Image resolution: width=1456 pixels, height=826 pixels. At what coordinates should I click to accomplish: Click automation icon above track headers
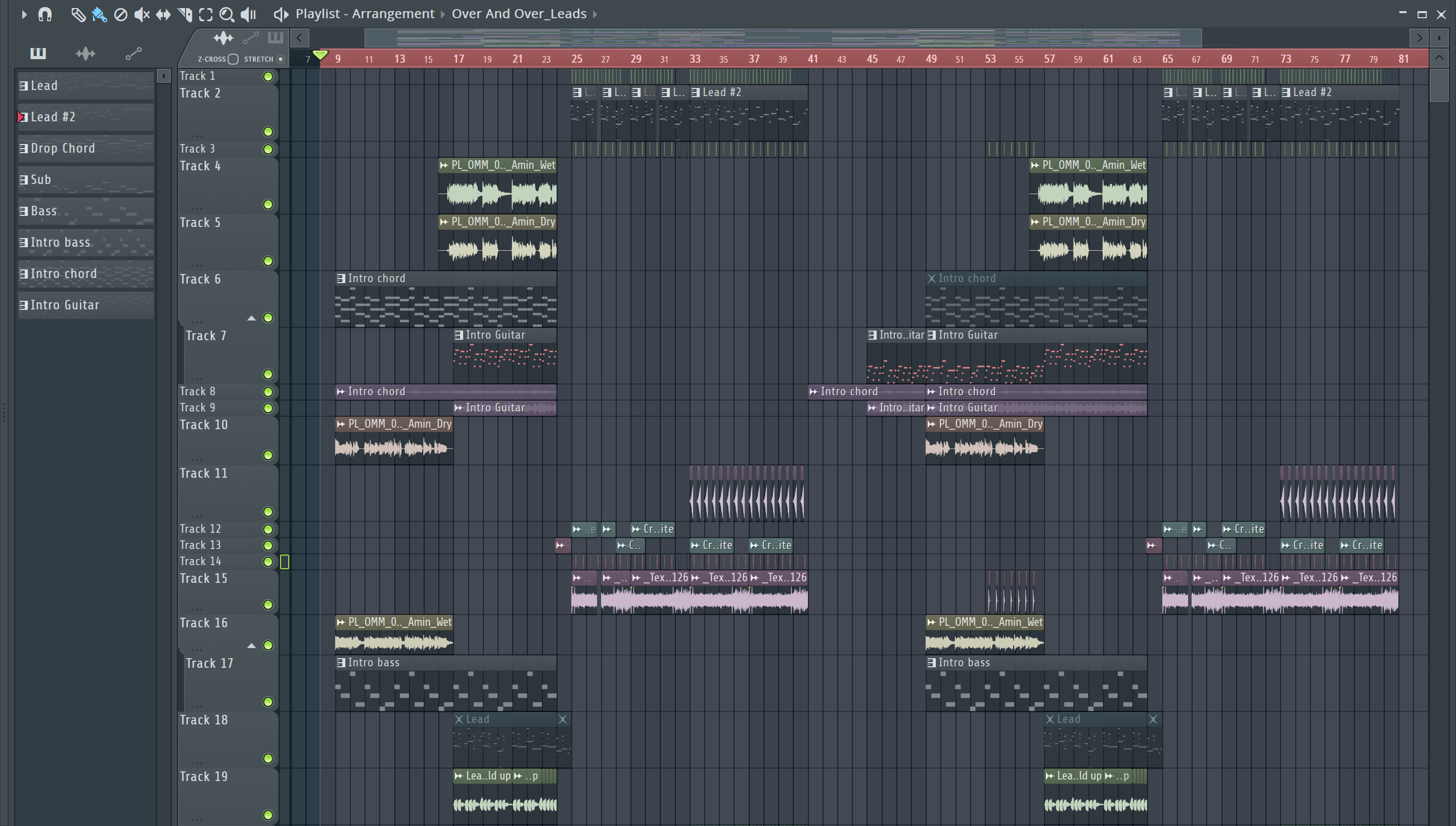(251, 38)
